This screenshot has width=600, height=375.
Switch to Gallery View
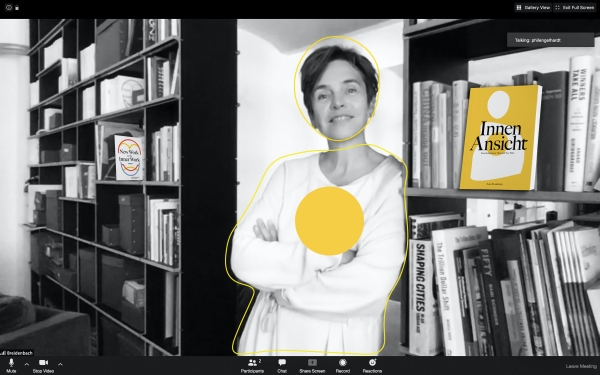(533, 7)
